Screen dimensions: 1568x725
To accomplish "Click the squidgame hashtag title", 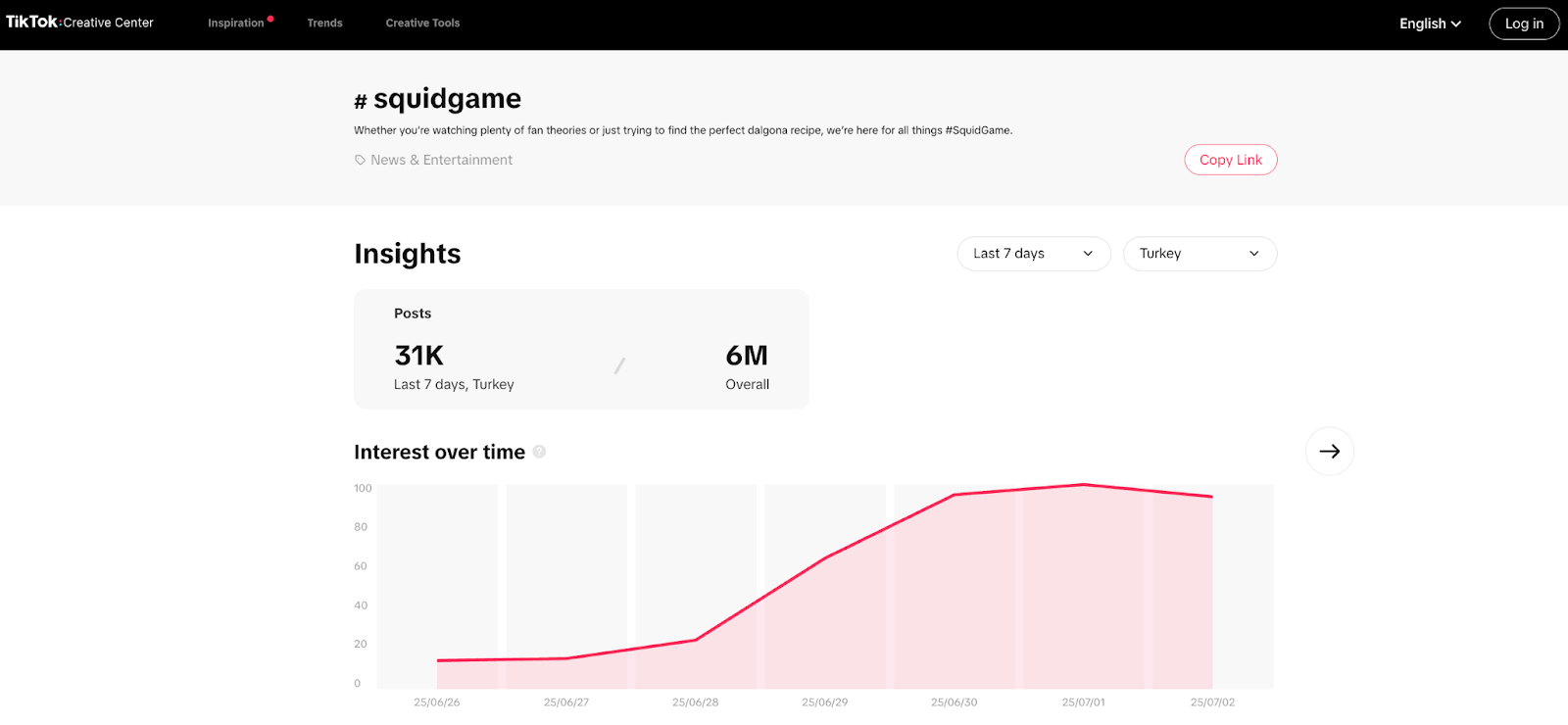I will point(437,98).
